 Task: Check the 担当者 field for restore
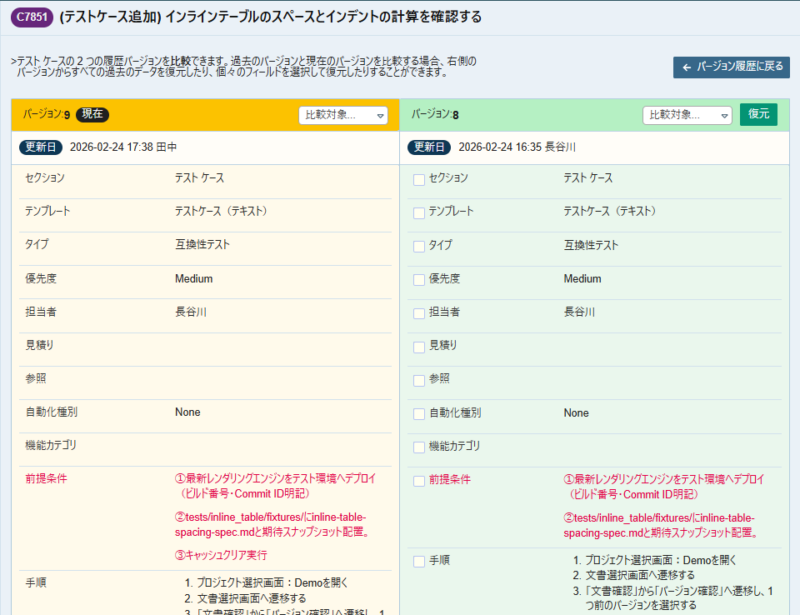tap(417, 312)
